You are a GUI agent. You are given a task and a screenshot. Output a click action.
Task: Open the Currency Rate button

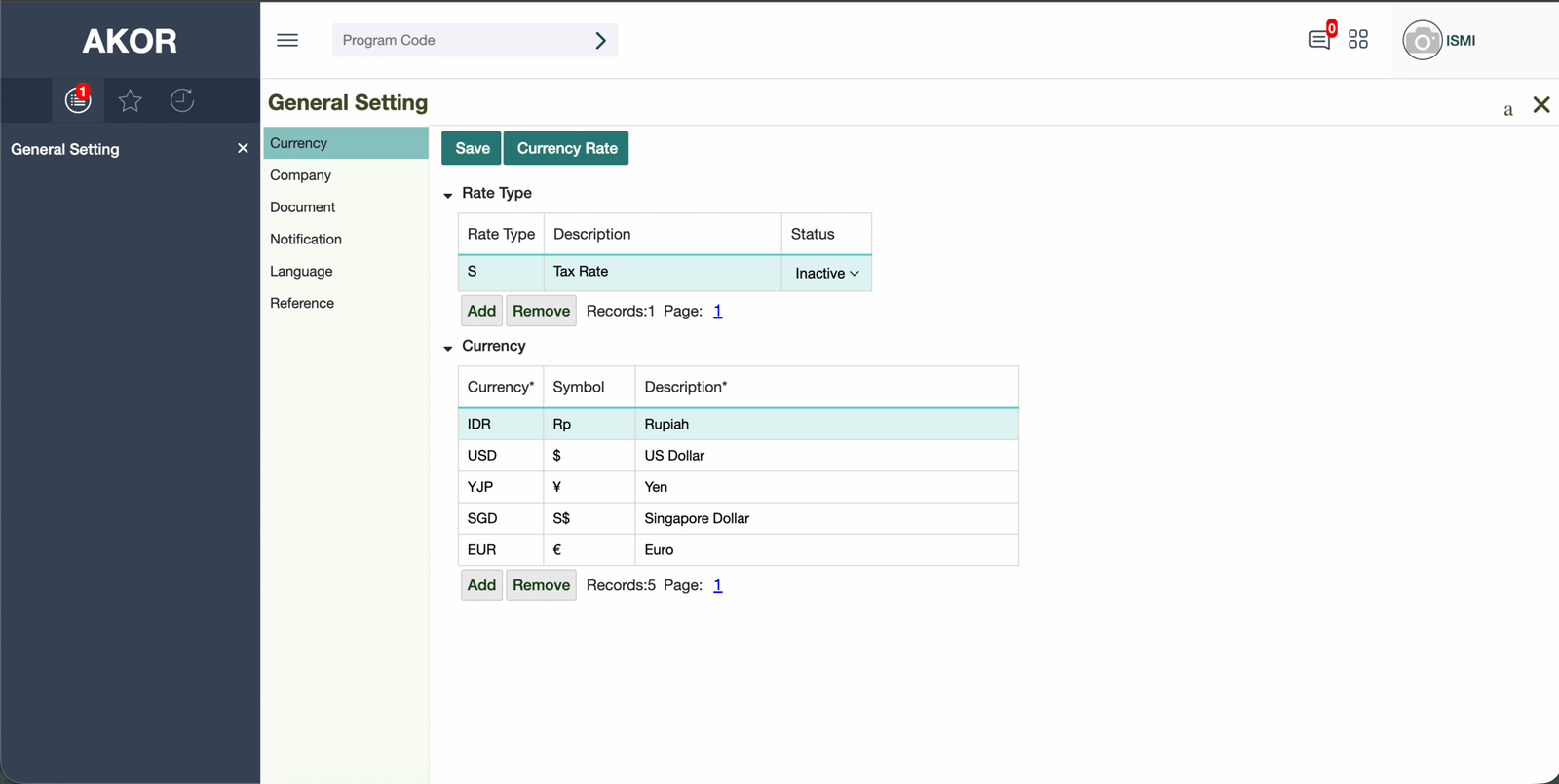[x=566, y=148]
